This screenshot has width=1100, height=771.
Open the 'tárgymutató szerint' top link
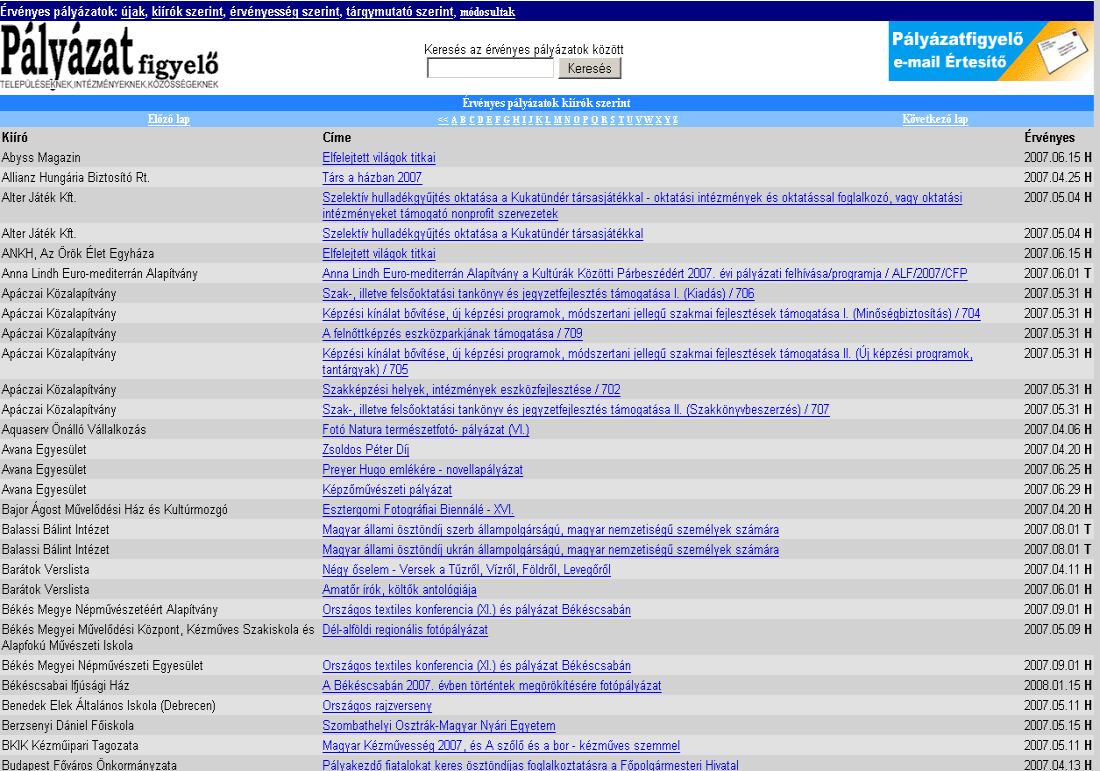400,11
